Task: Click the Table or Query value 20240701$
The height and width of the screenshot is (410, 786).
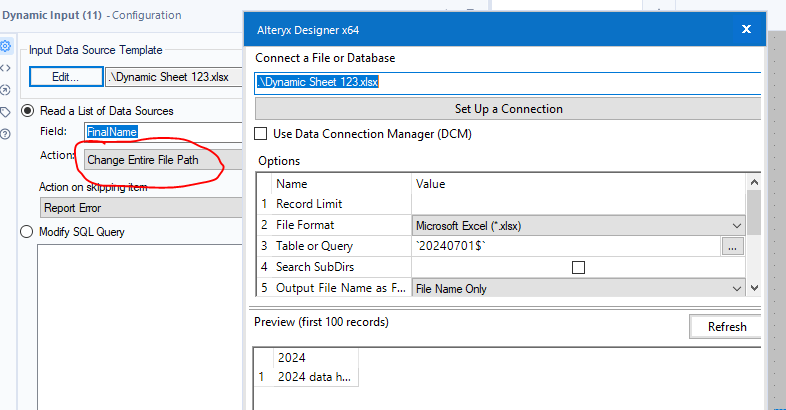Action: 566,246
